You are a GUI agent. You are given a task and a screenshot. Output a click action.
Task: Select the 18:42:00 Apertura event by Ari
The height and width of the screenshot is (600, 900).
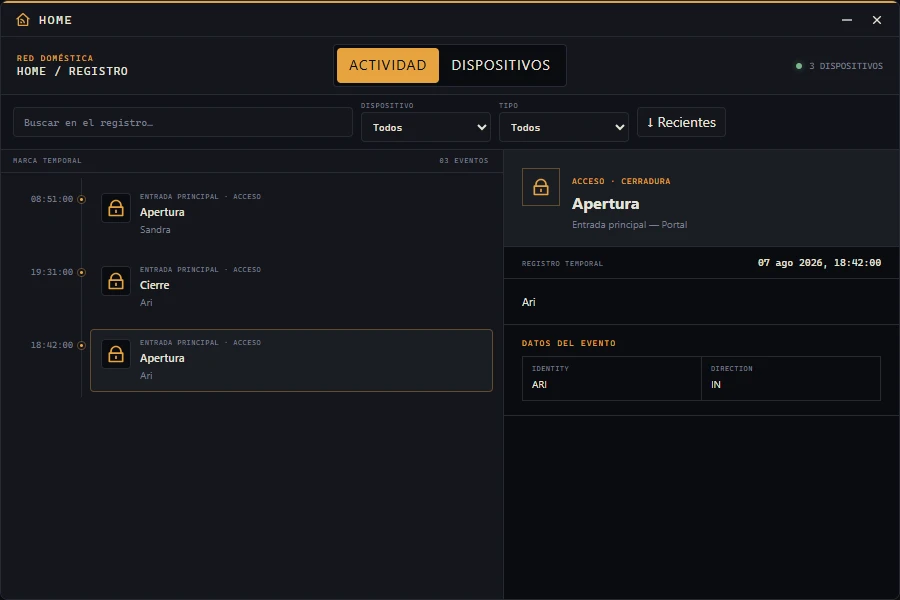coord(292,361)
